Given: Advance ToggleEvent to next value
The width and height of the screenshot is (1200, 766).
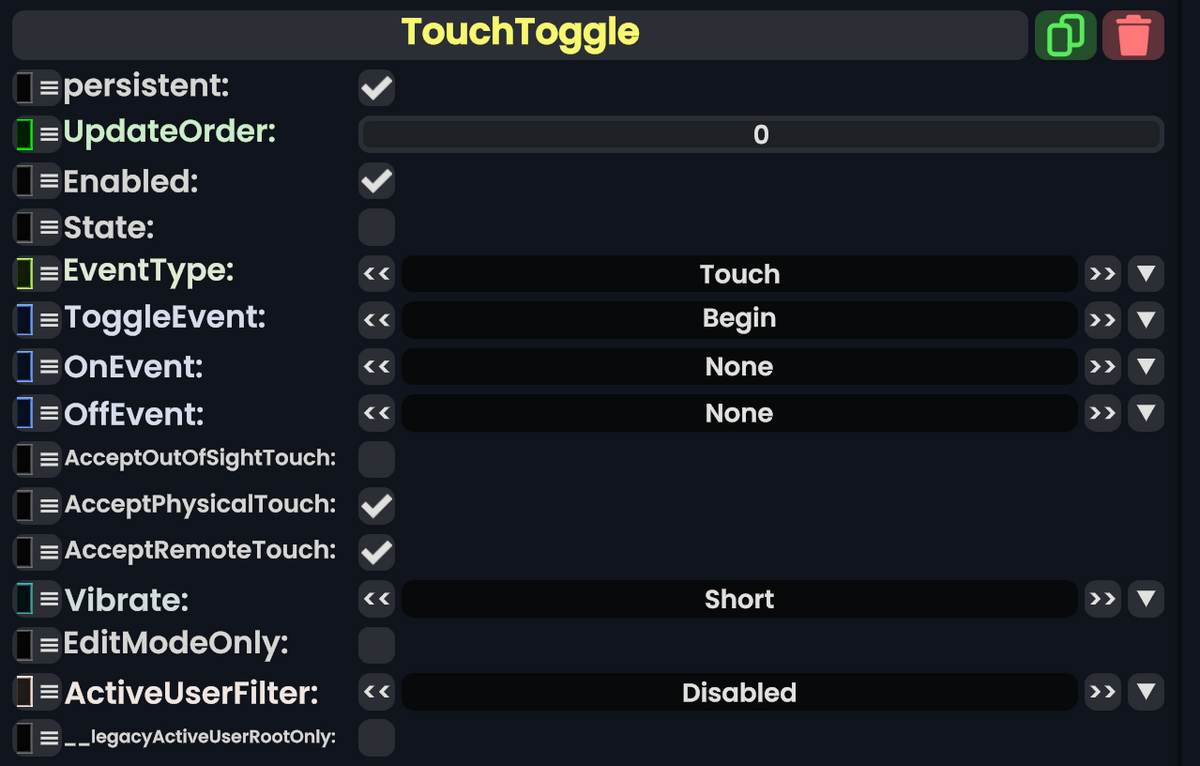Looking at the screenshot, I should [1102, 319].
